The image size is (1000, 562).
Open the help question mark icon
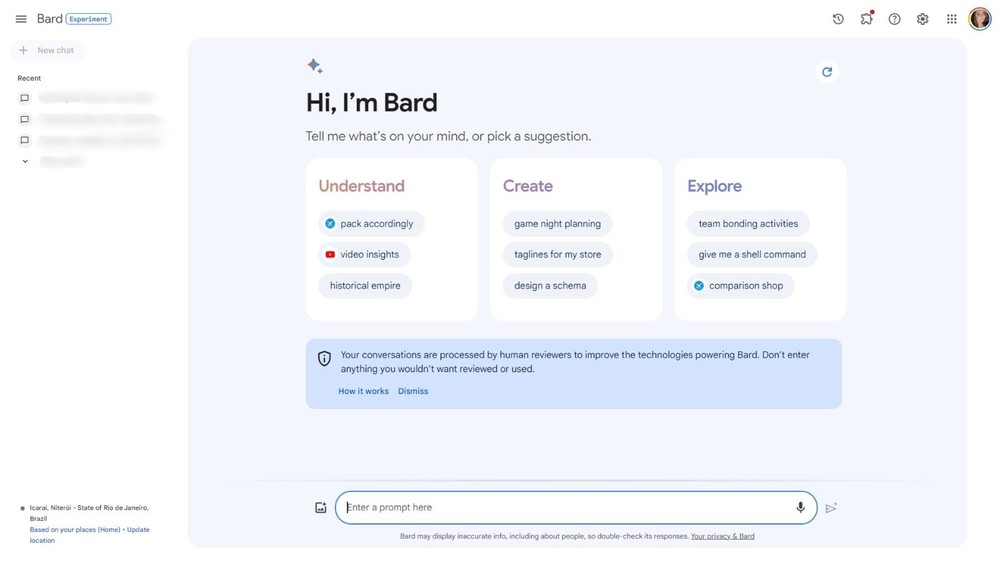click(894, 19)
